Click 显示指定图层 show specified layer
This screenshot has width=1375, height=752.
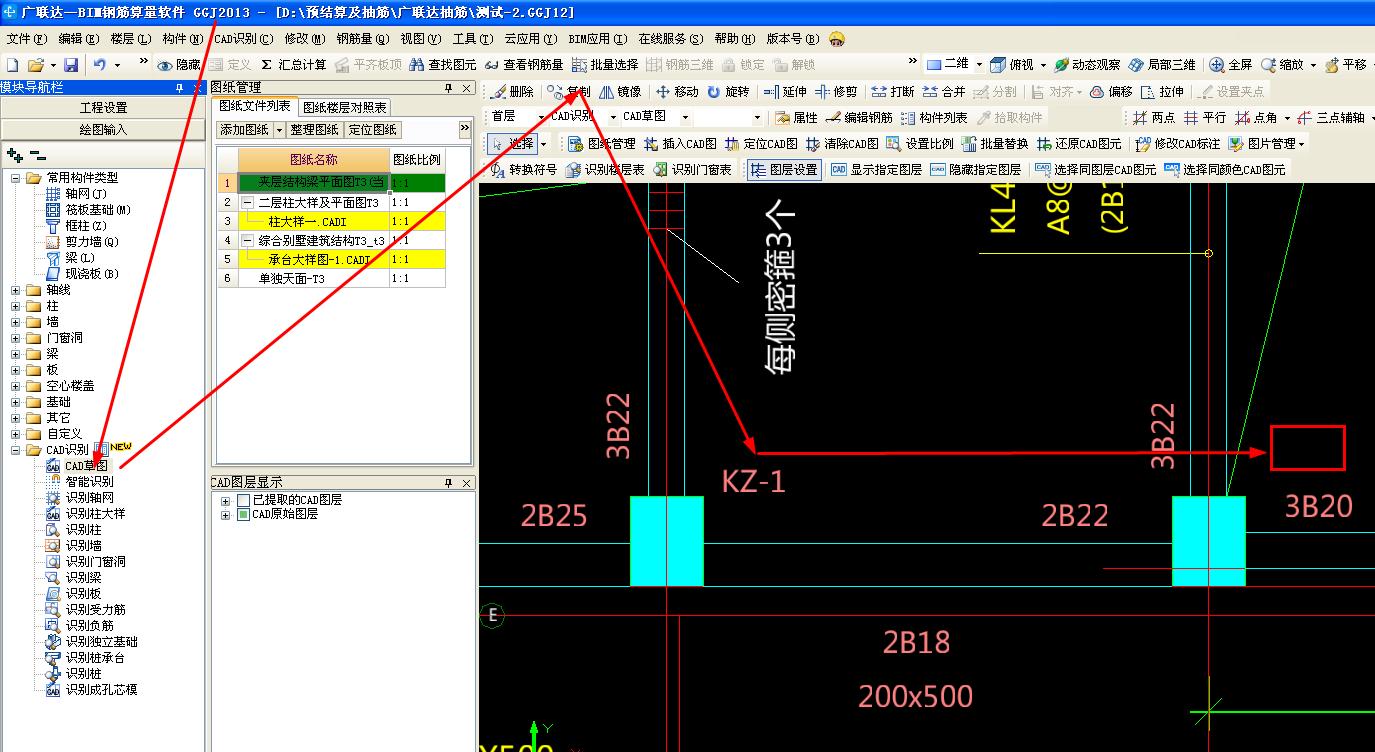click(876, 169)
